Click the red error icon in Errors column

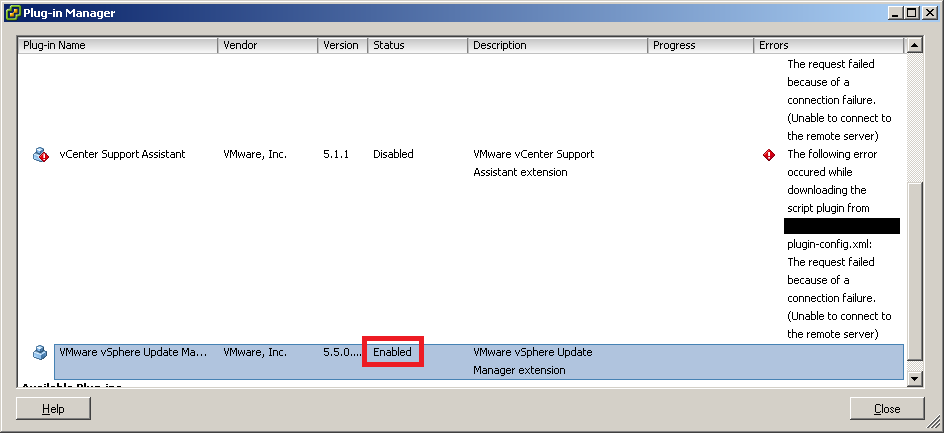(x=769, y=155)
